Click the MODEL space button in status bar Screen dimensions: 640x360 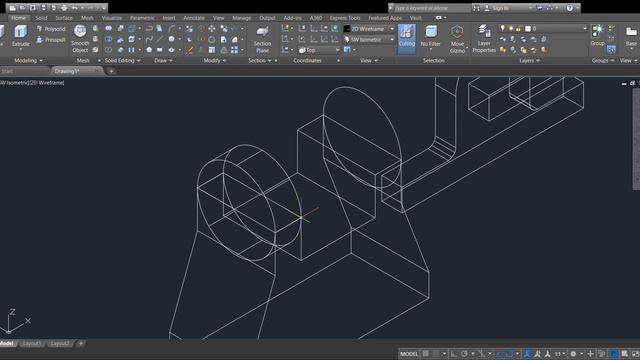tap(409, 353)
